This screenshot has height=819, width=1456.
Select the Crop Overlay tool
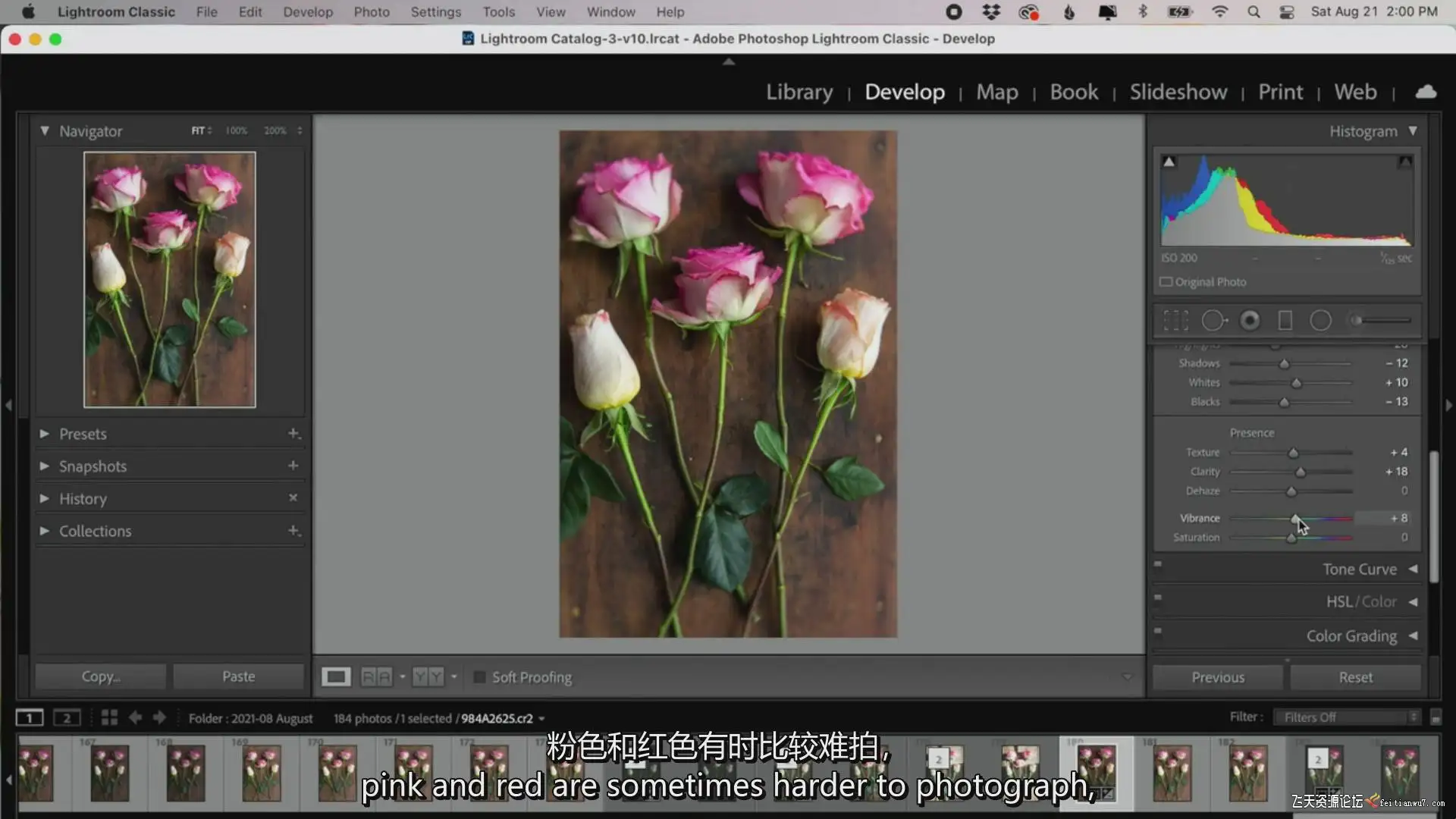[x=1175, y=321]
